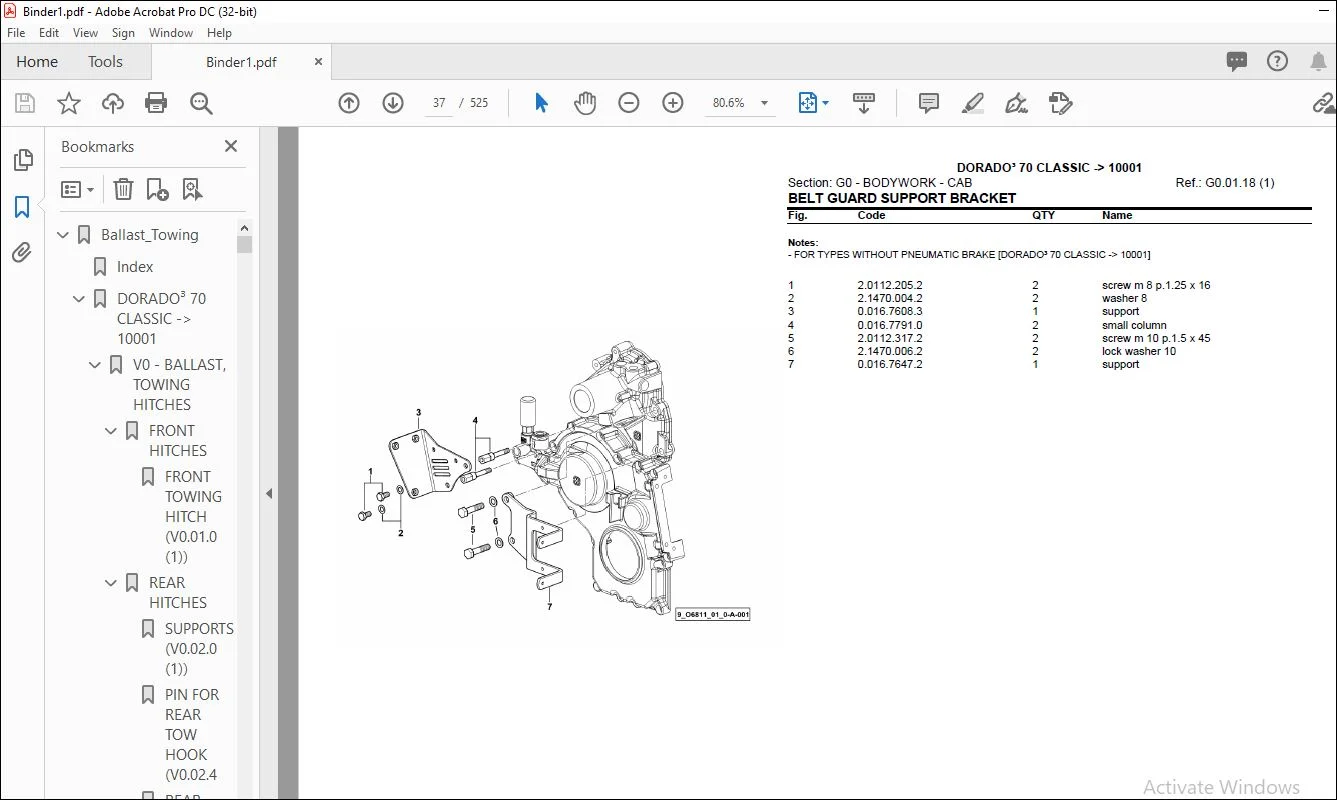Collapse the REAR HITCHES node
Viewport: 1337px width, 800px height.
tap(112, 583)
